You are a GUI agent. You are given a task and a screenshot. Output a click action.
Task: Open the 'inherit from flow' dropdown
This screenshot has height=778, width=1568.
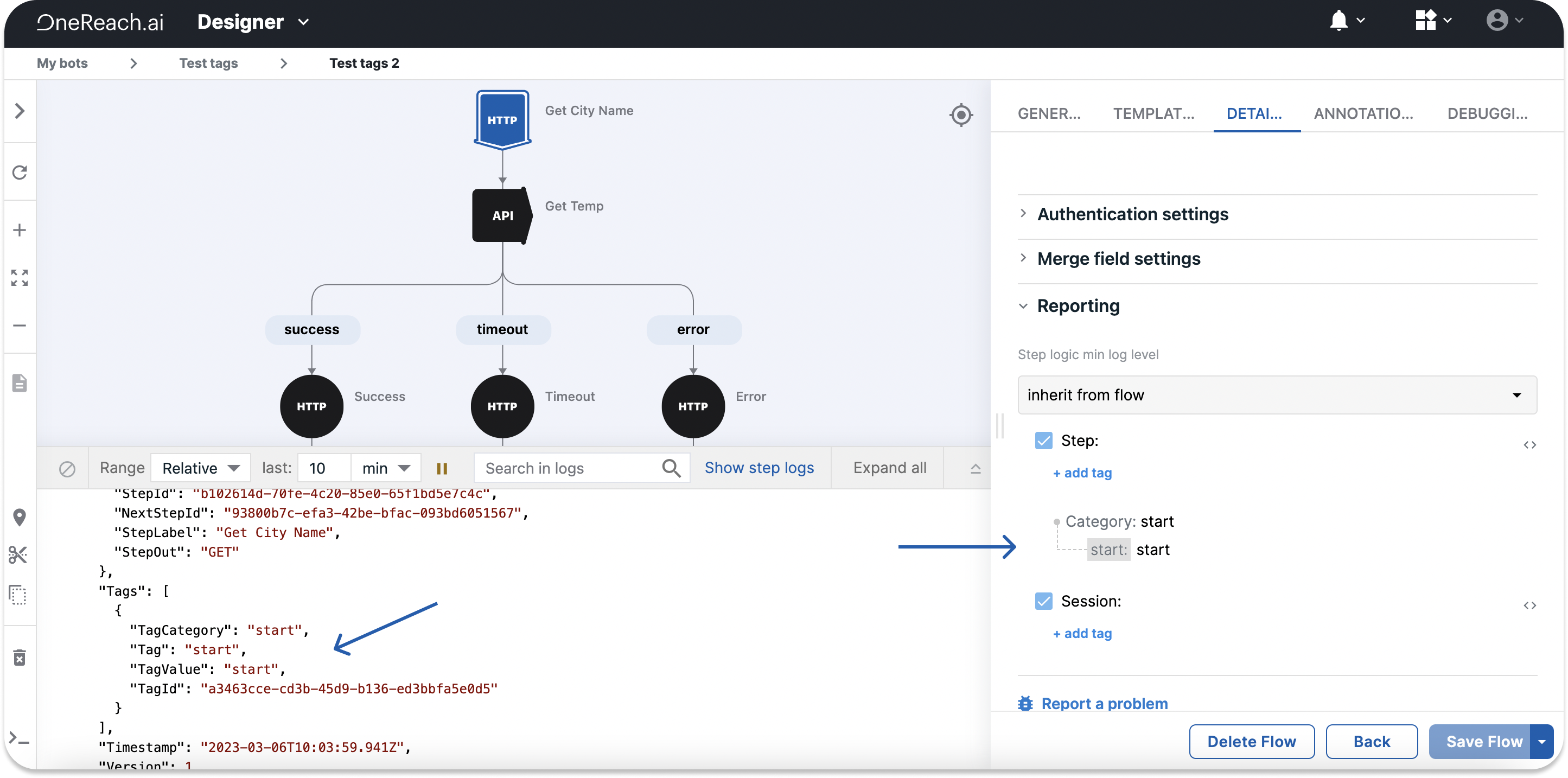pos(1276,394)
